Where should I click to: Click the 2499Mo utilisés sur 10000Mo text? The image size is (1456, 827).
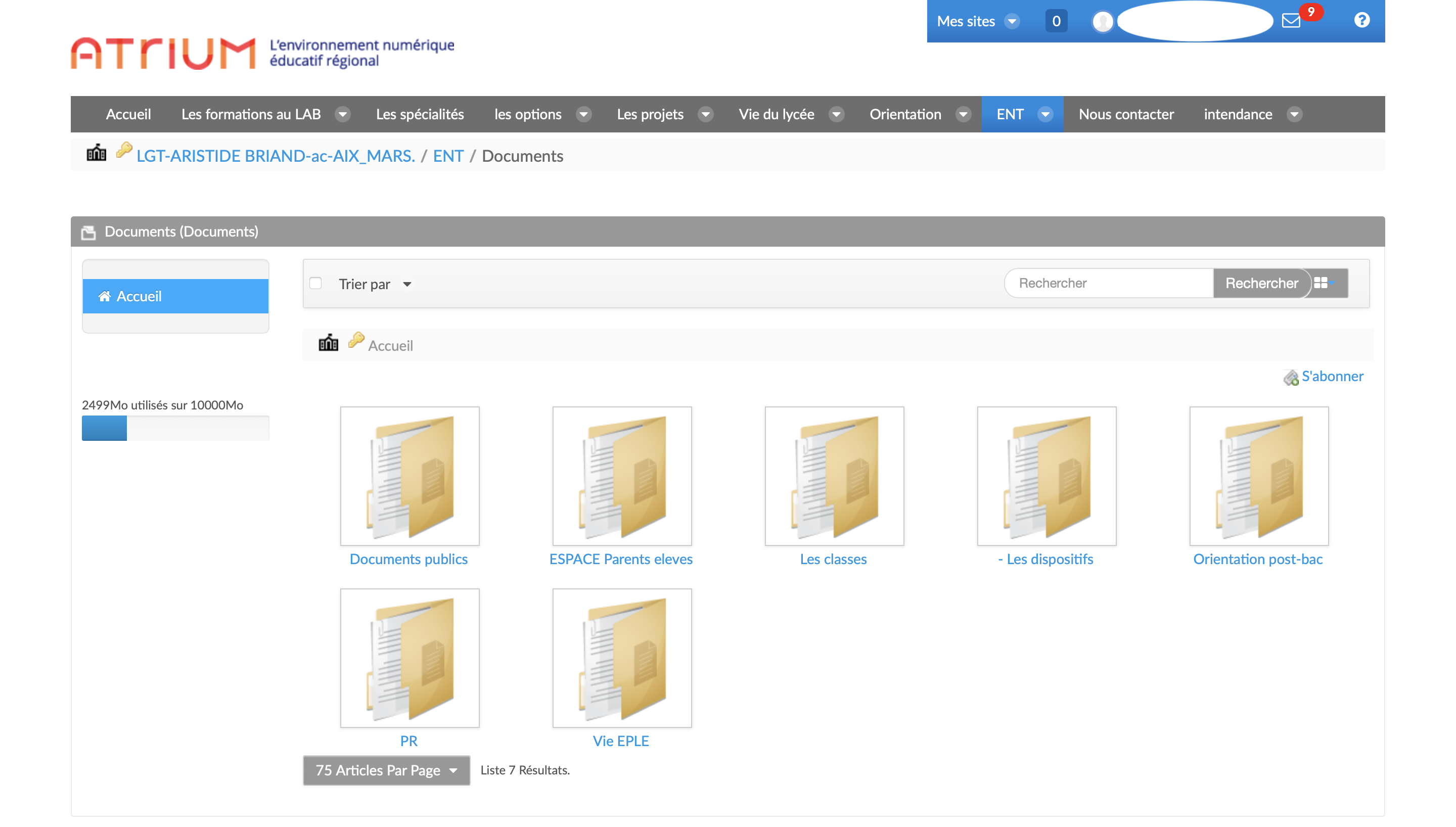pos(162,405)
